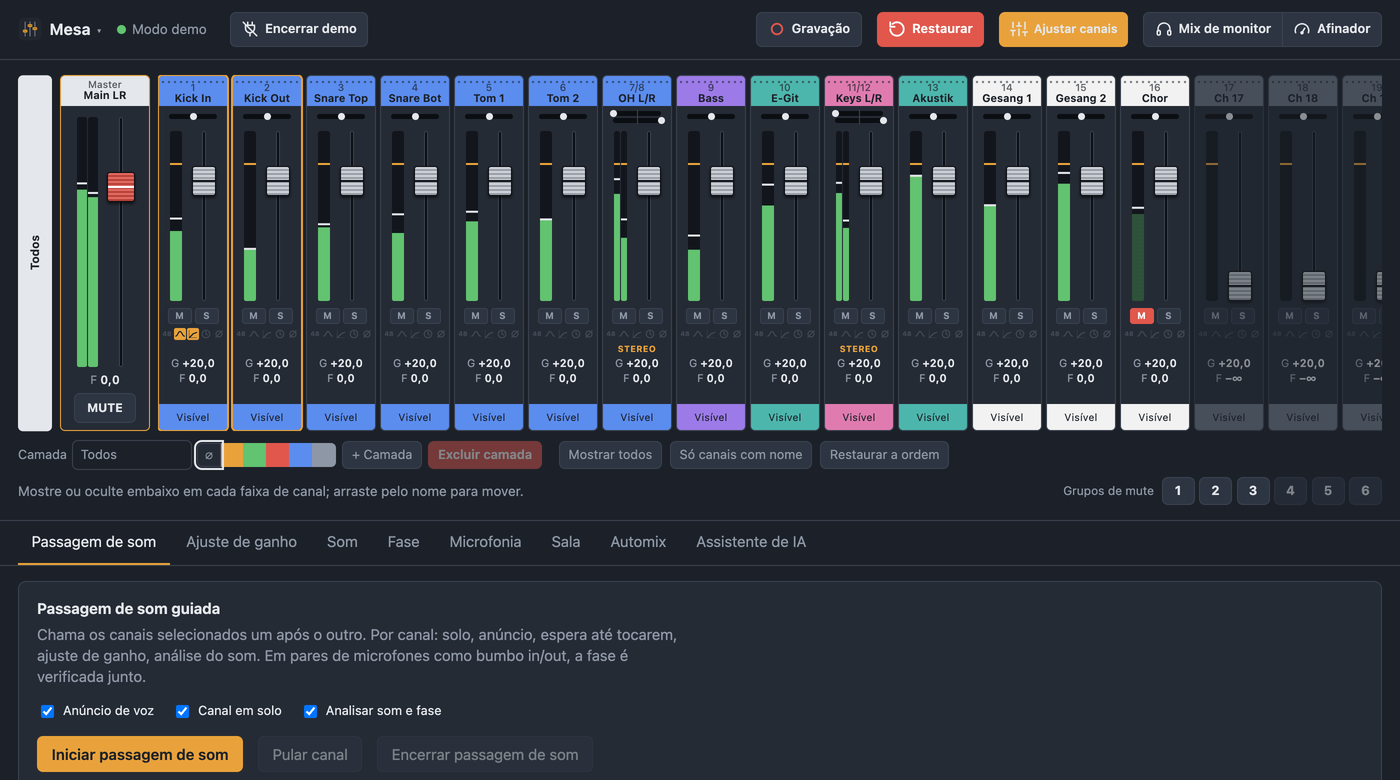Click the Main LR master fader handle

pyautogui.click(x=121, y=187)
